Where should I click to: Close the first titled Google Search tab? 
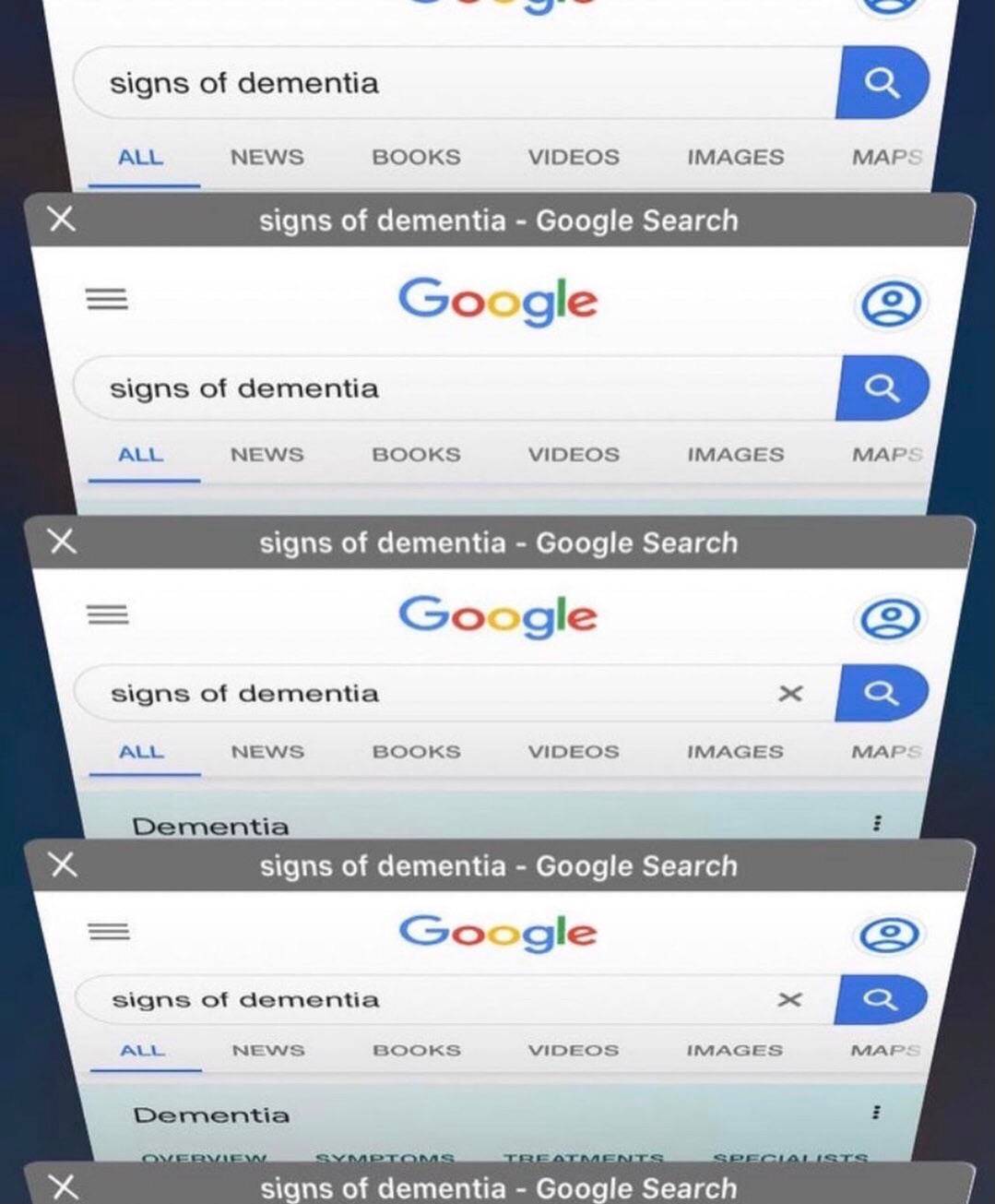[x=62, y=220]
